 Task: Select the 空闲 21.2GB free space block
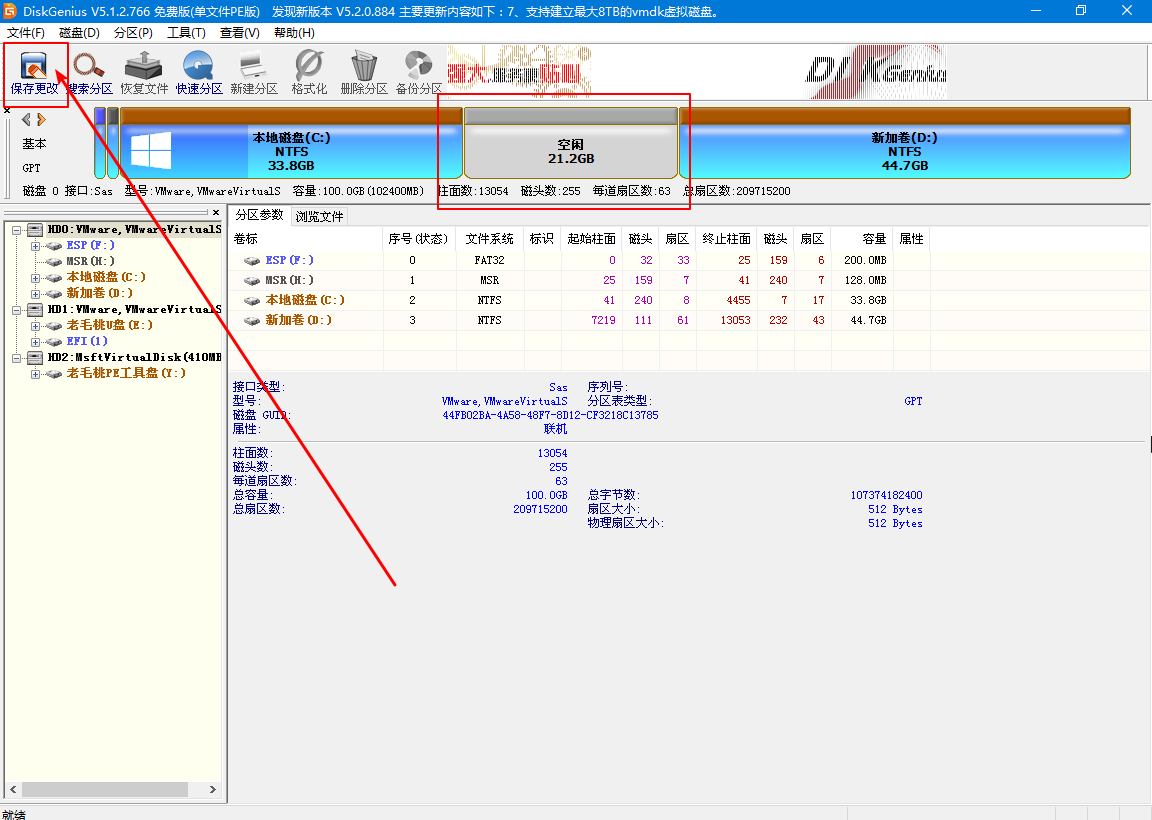[x=571, y=143]
